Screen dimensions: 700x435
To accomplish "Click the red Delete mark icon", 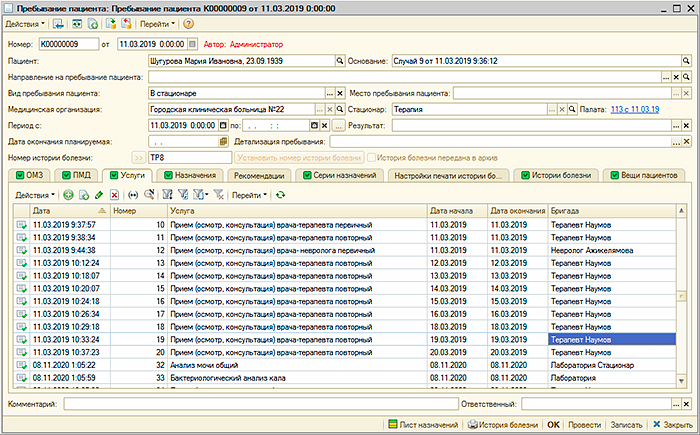I will click(114, 194).
